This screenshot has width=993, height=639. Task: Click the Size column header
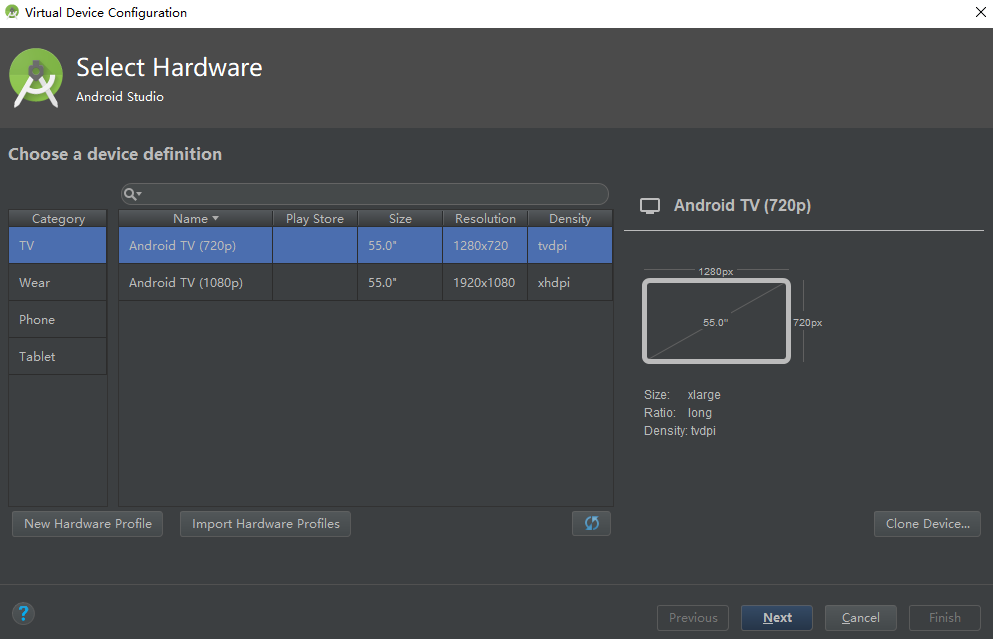[x=400, y=218]
